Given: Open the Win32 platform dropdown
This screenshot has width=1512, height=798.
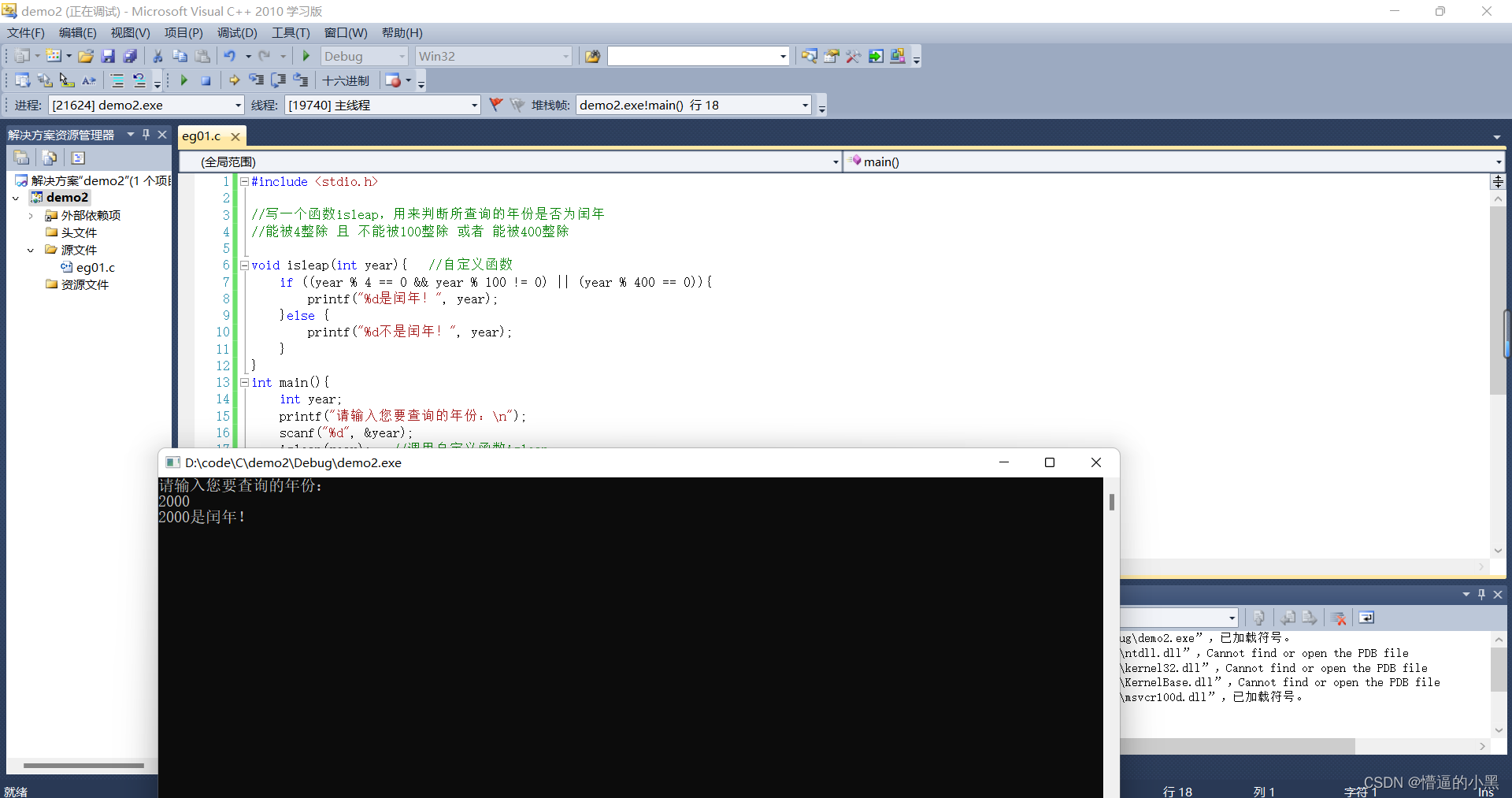Looking at the screenshot, I should pos(494,56).
